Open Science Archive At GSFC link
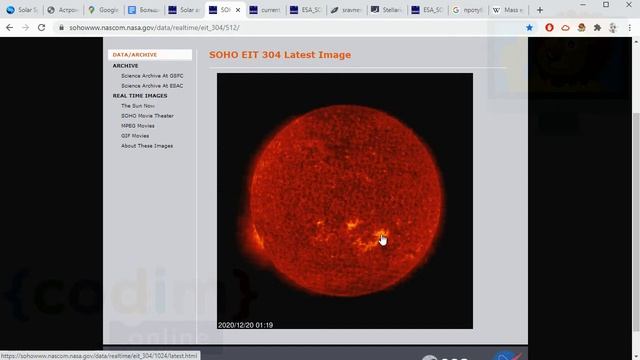 pos(152,76)
